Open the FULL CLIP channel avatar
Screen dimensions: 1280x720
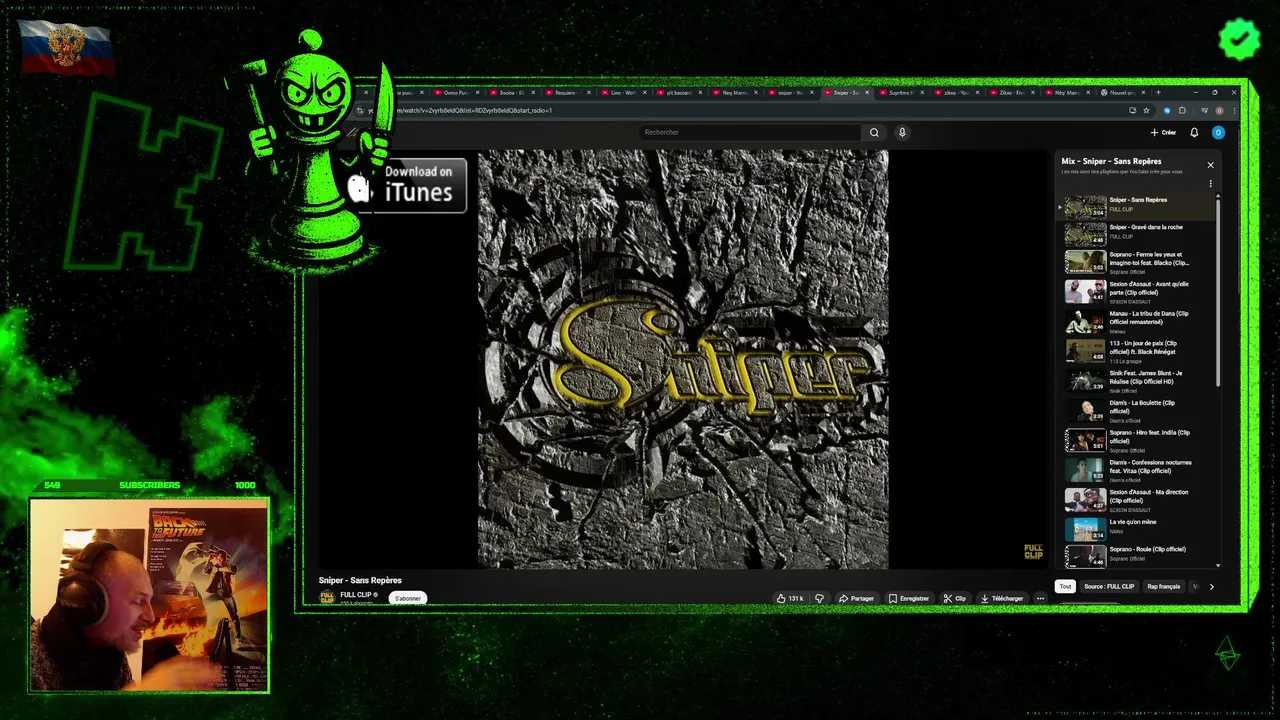pyautogui.click(x=327, y=597)
